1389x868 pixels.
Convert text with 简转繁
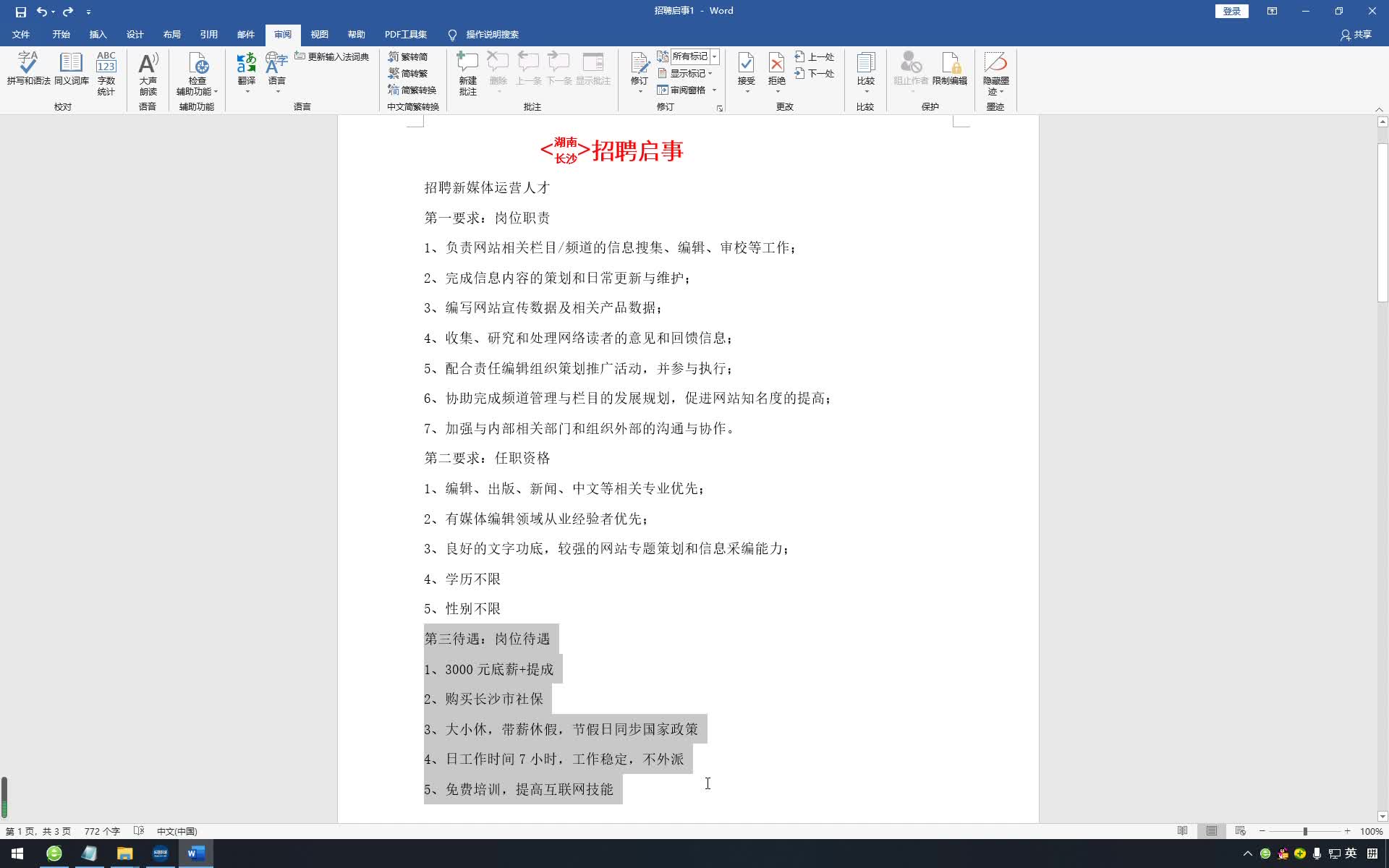click(x=408, y=73)
